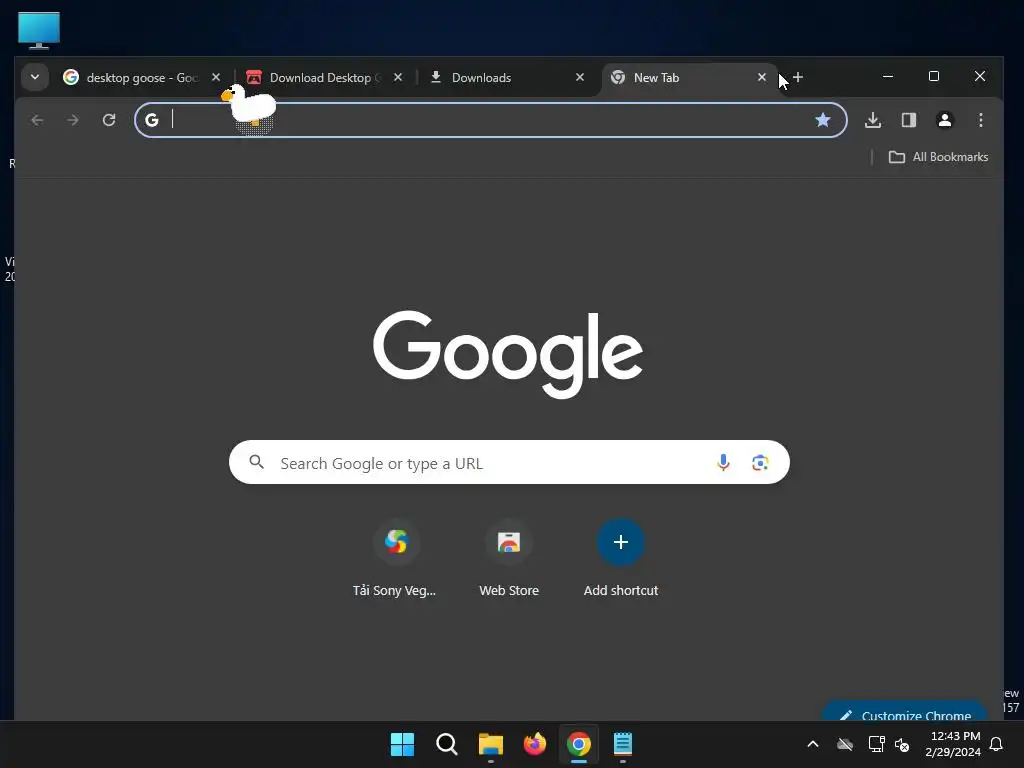Image resolution: width=1024 pixels, height=768 pixels.
Task: Close the desktop goose Google tab
Action: tap(216, 77)
